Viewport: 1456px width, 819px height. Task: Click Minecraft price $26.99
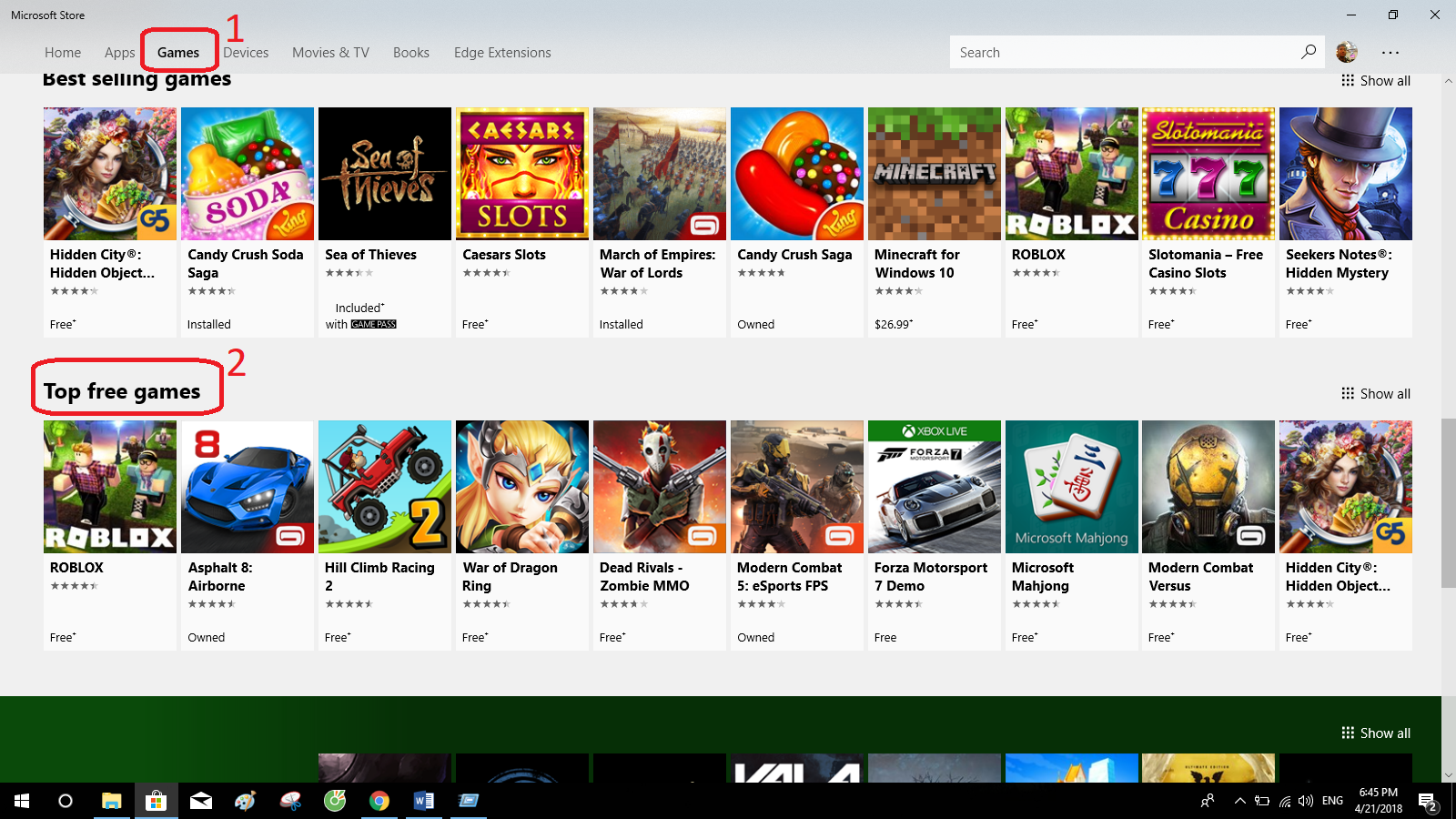click(894, 325)
